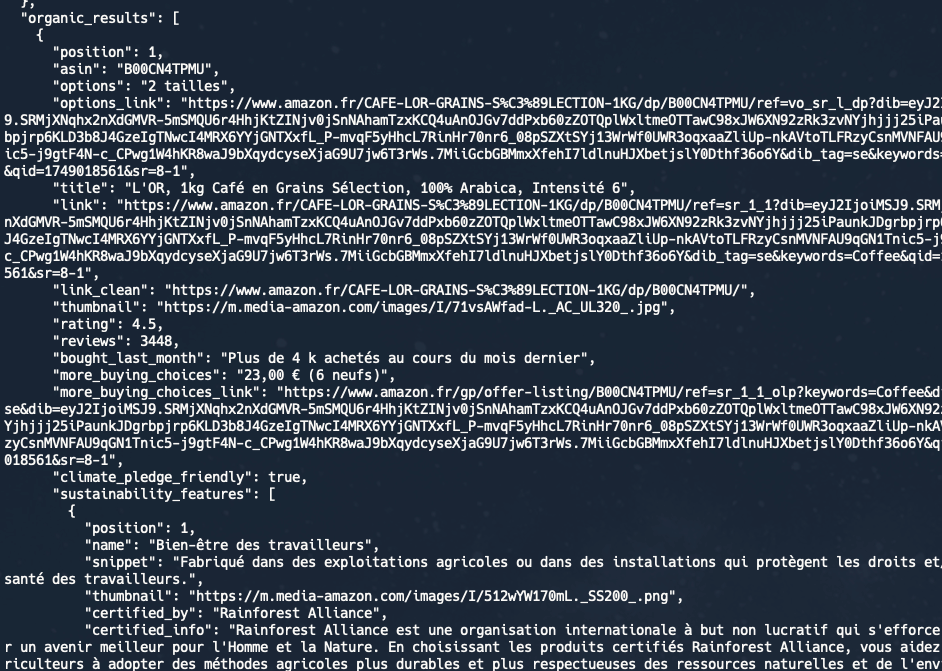Click the 71vsAWfad-L thumbnail image URL
The width and height of the screenshot is (942, 671).
(412, 308)
